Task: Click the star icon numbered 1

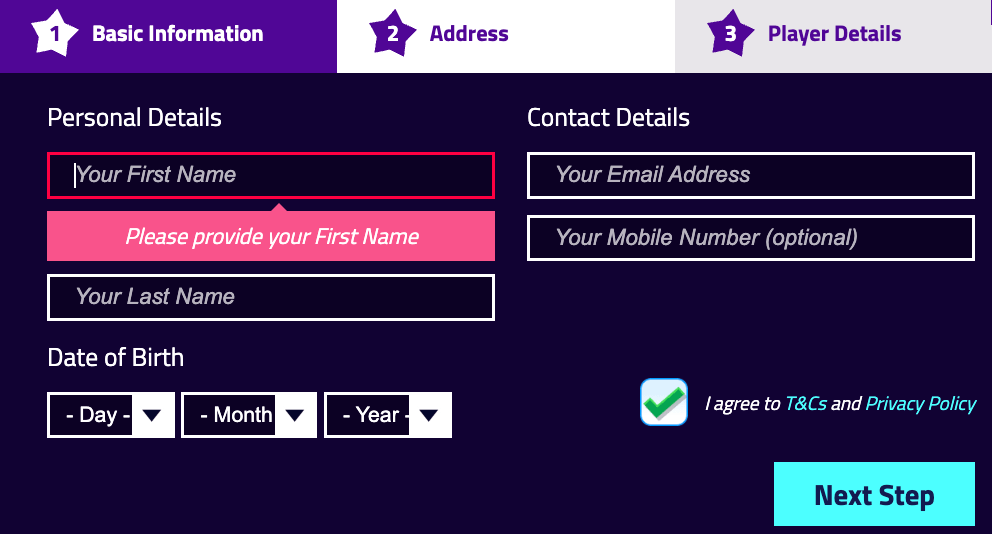Action: click(56, 35)
